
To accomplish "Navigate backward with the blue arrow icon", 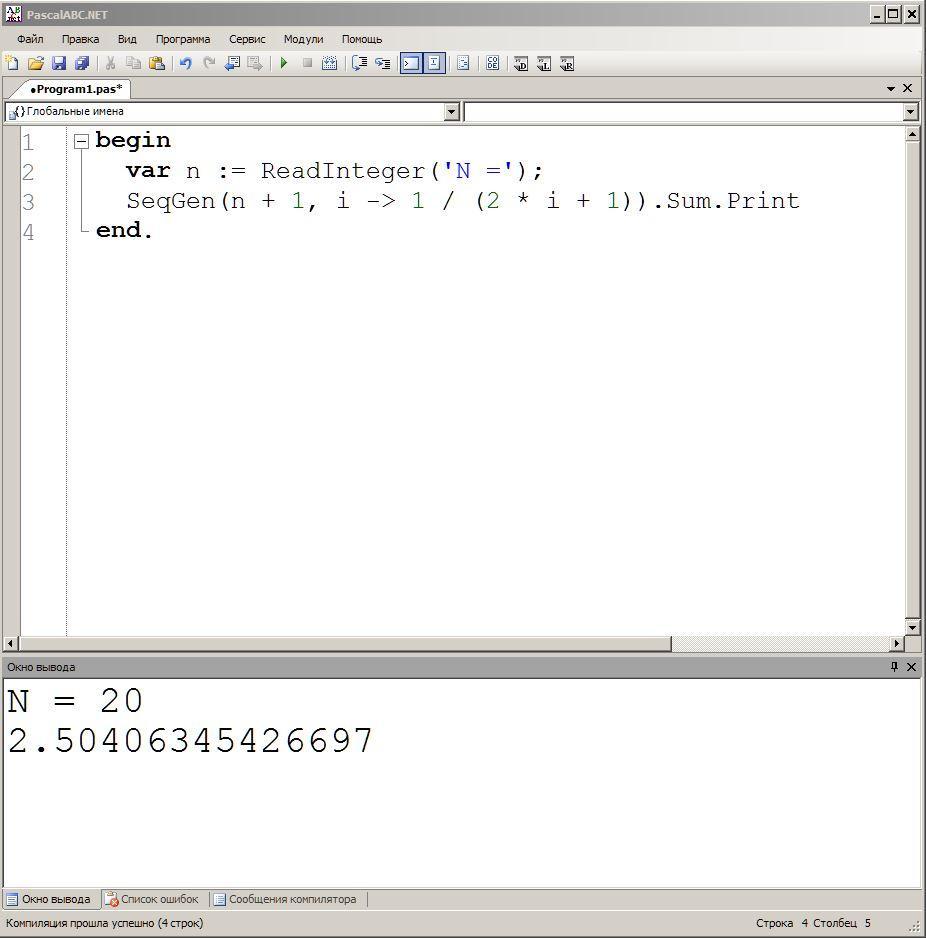I will 232,63.
